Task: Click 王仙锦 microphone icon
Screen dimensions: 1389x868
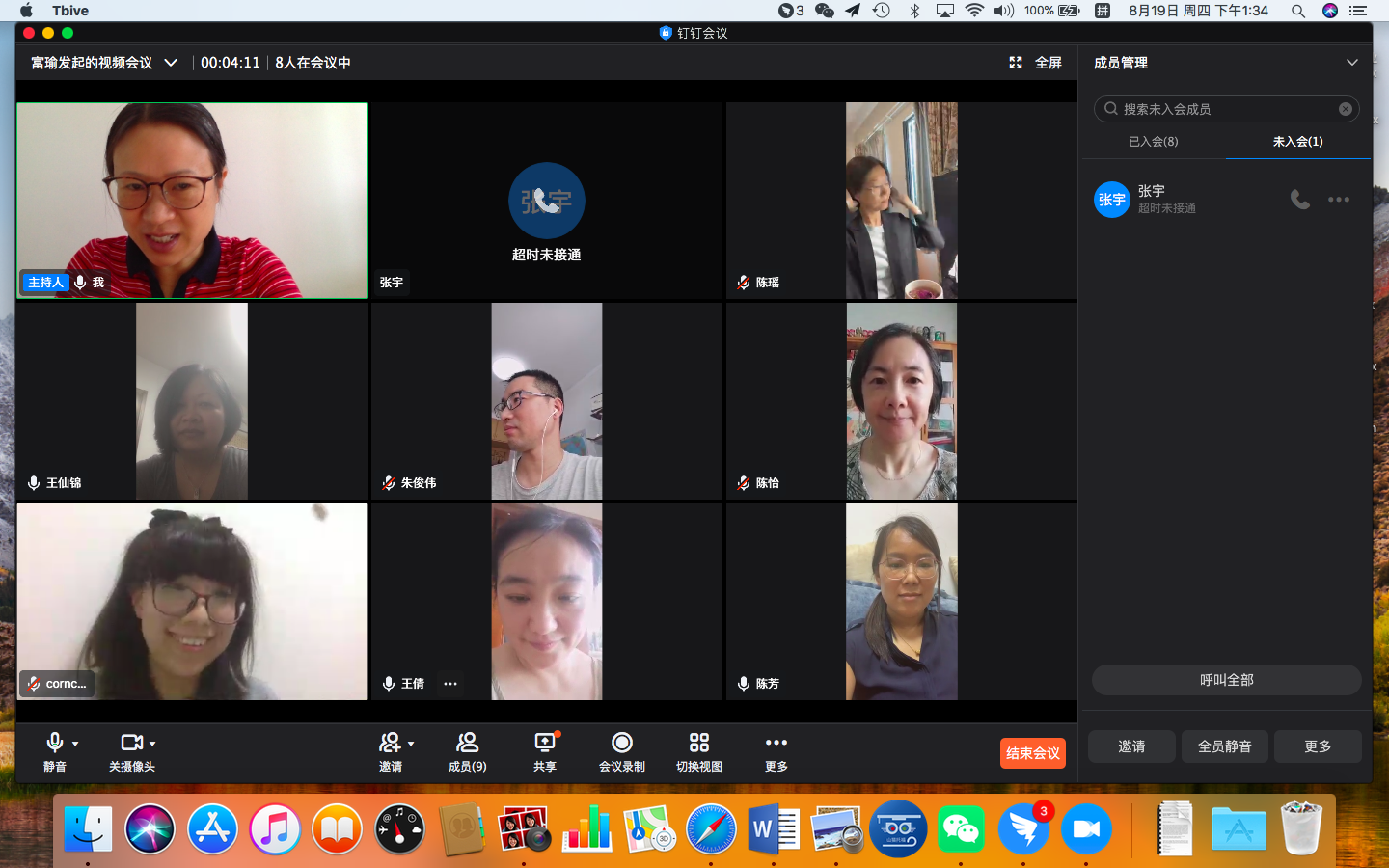Action: point(34,483)
